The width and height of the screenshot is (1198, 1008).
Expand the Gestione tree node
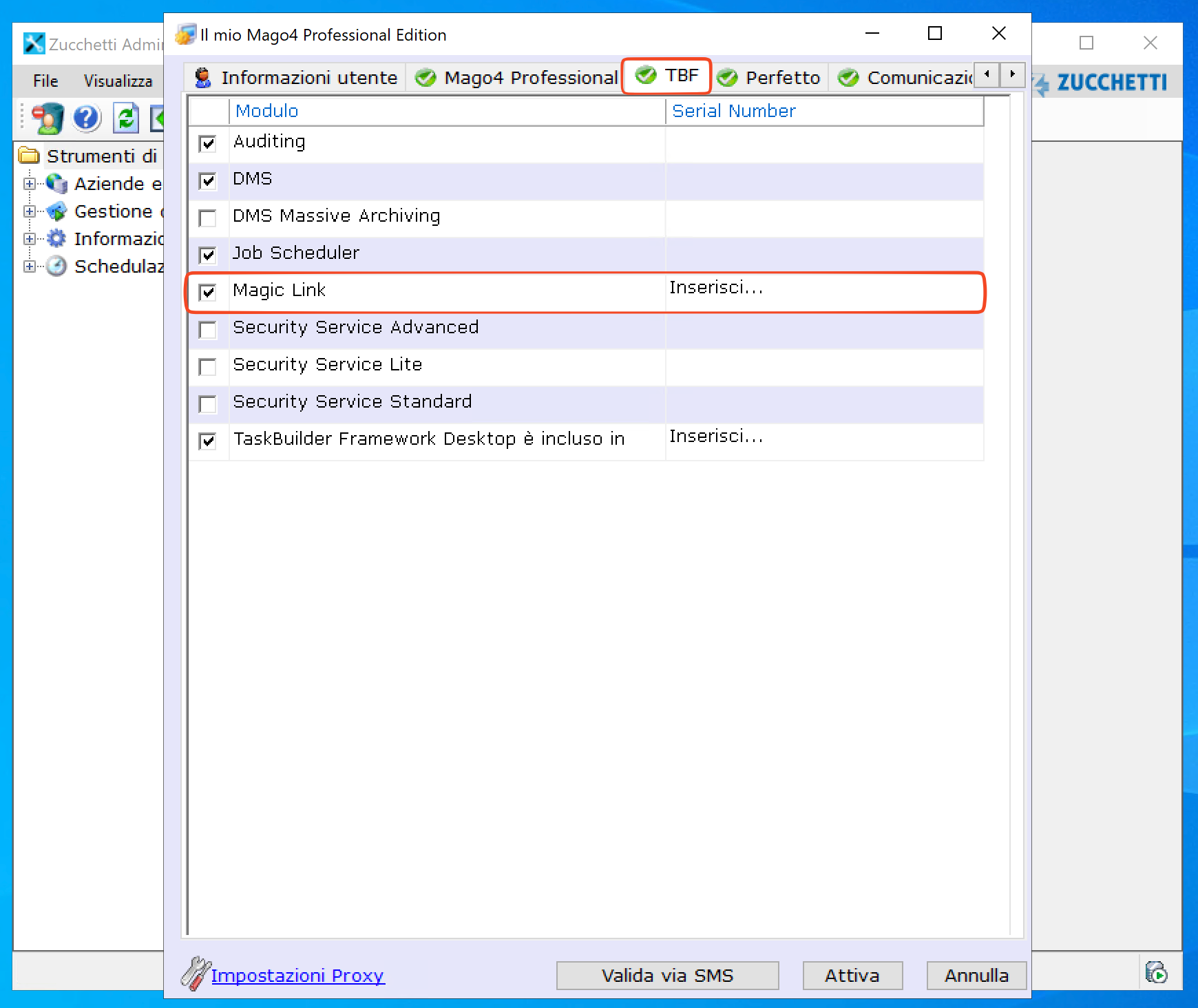pyautogui.click(x=29, y=211)
